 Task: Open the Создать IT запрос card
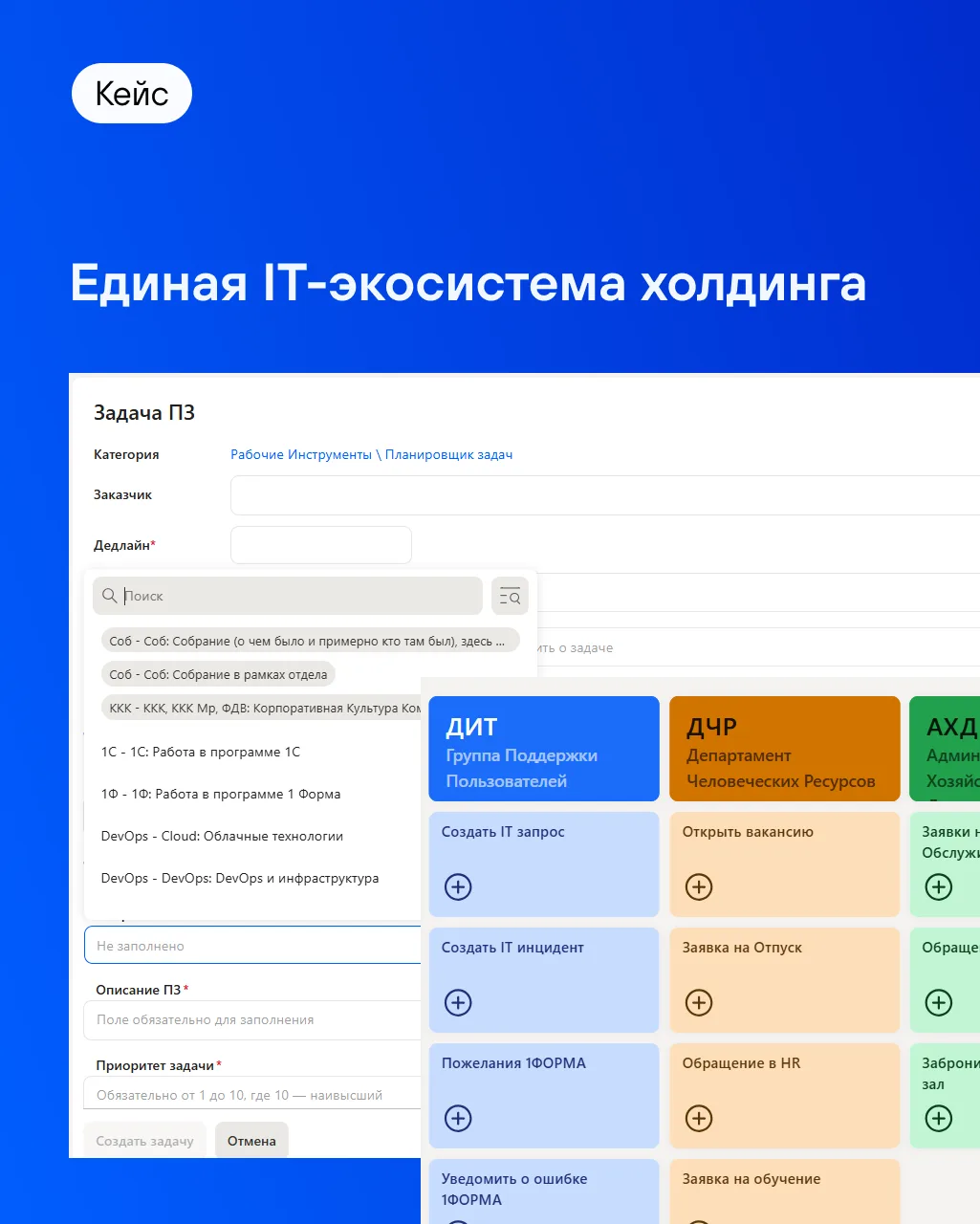pos(544,864)
